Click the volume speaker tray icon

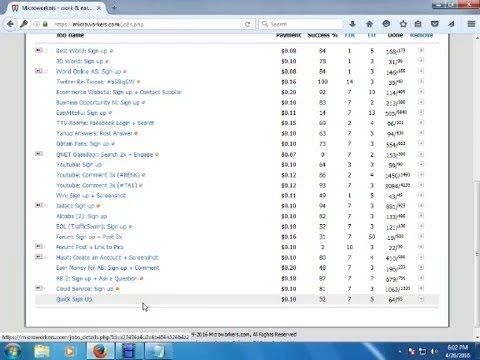pyautogui.click(x=435, y=351)
